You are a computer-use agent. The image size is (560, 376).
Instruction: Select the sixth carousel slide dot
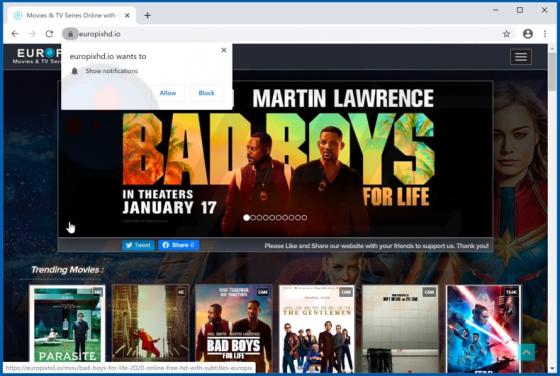tap(279, 217)
